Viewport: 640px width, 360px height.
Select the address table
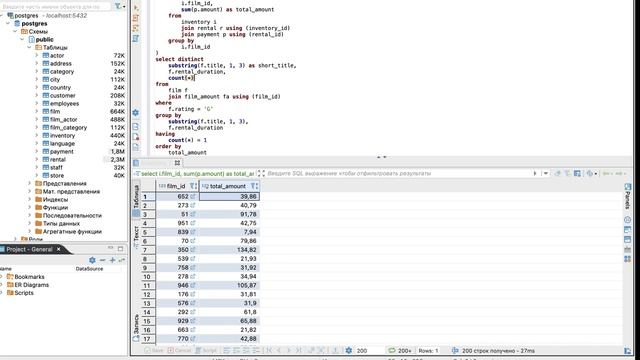60,63
